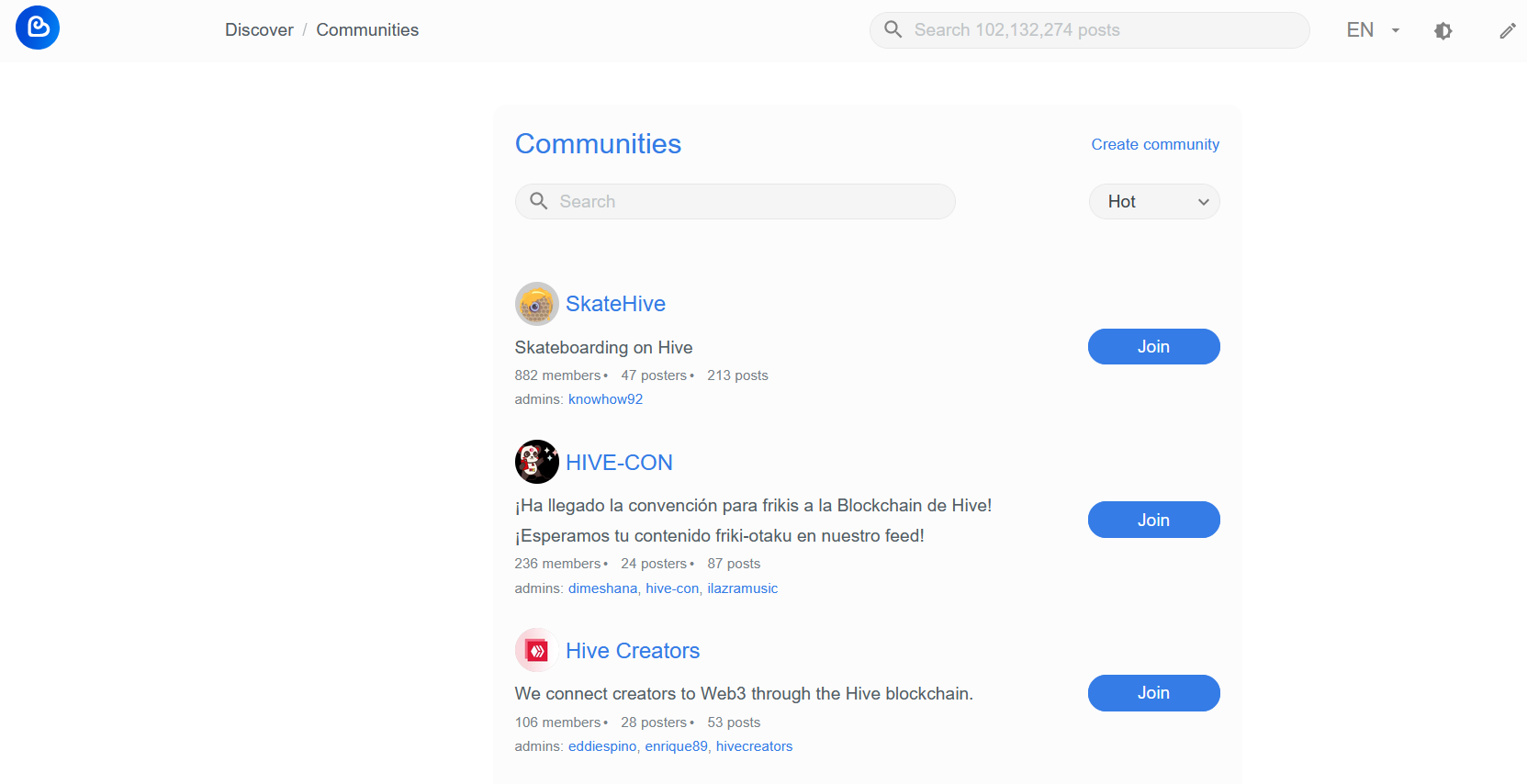The height and width of the screenshot is (784, 1527).
Task: Open admin profile knowhow92
Action: tap(605, 399)
